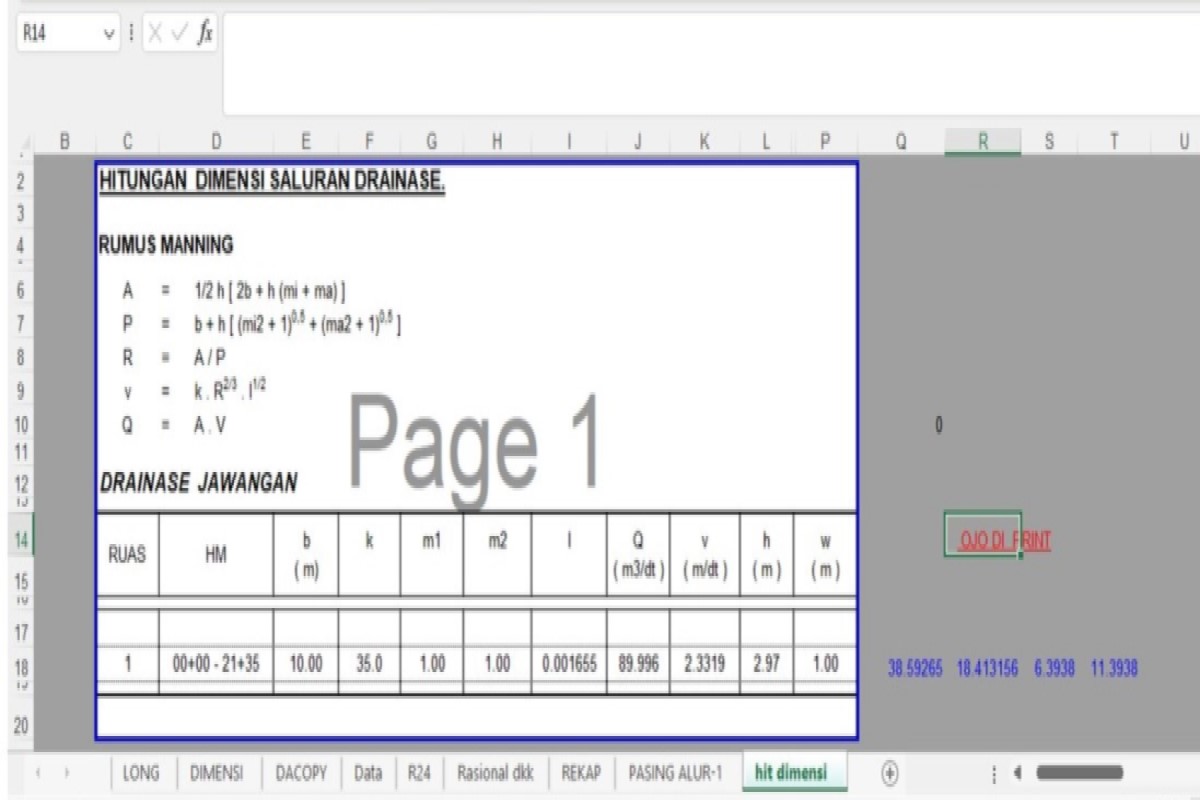Switch to the DIMENSI sheet tab
1200x800 pixels.
click(x=219, y=773)
